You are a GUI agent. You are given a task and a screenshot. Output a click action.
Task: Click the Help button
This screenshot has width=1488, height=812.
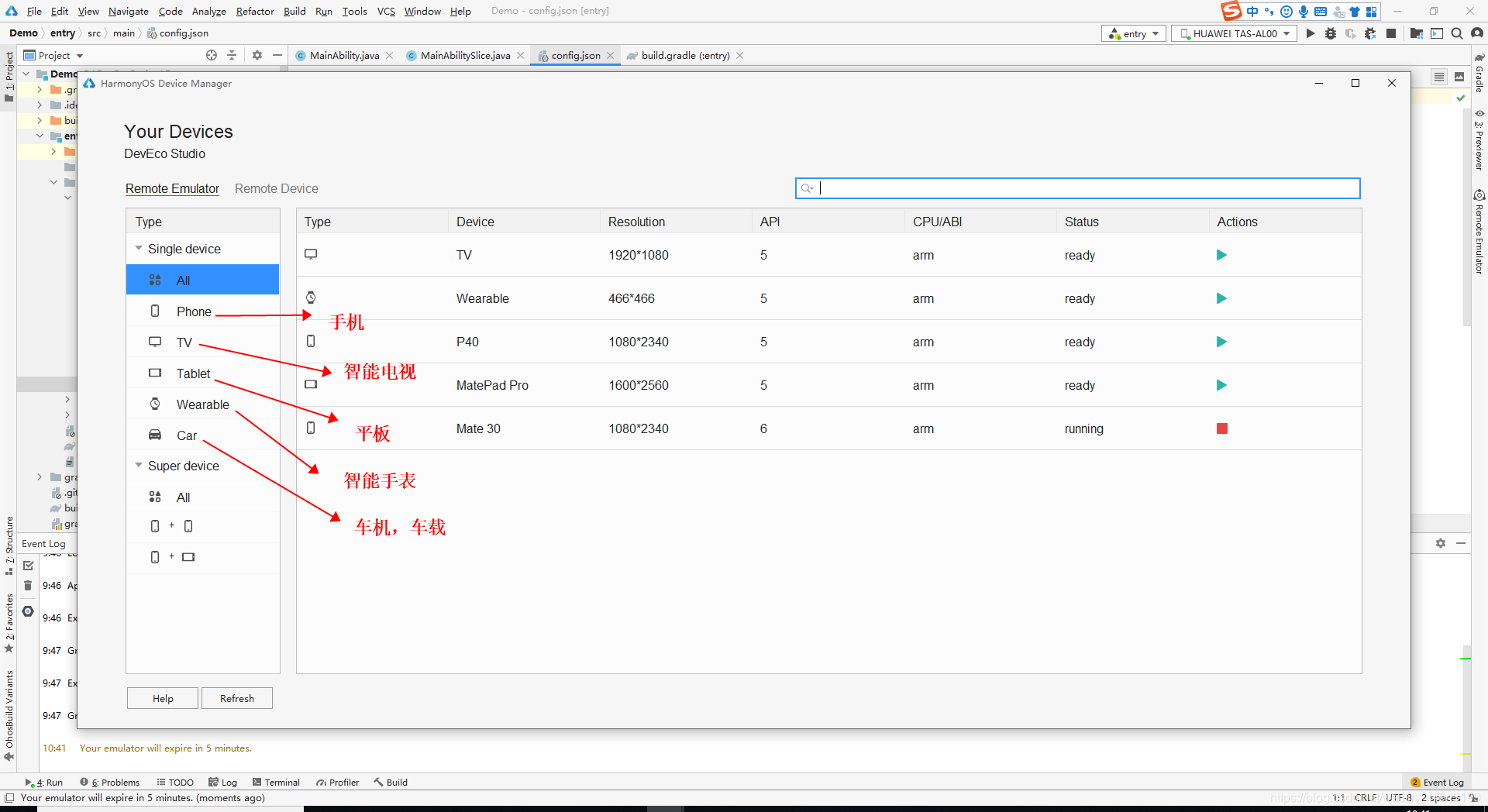(163, 698)
